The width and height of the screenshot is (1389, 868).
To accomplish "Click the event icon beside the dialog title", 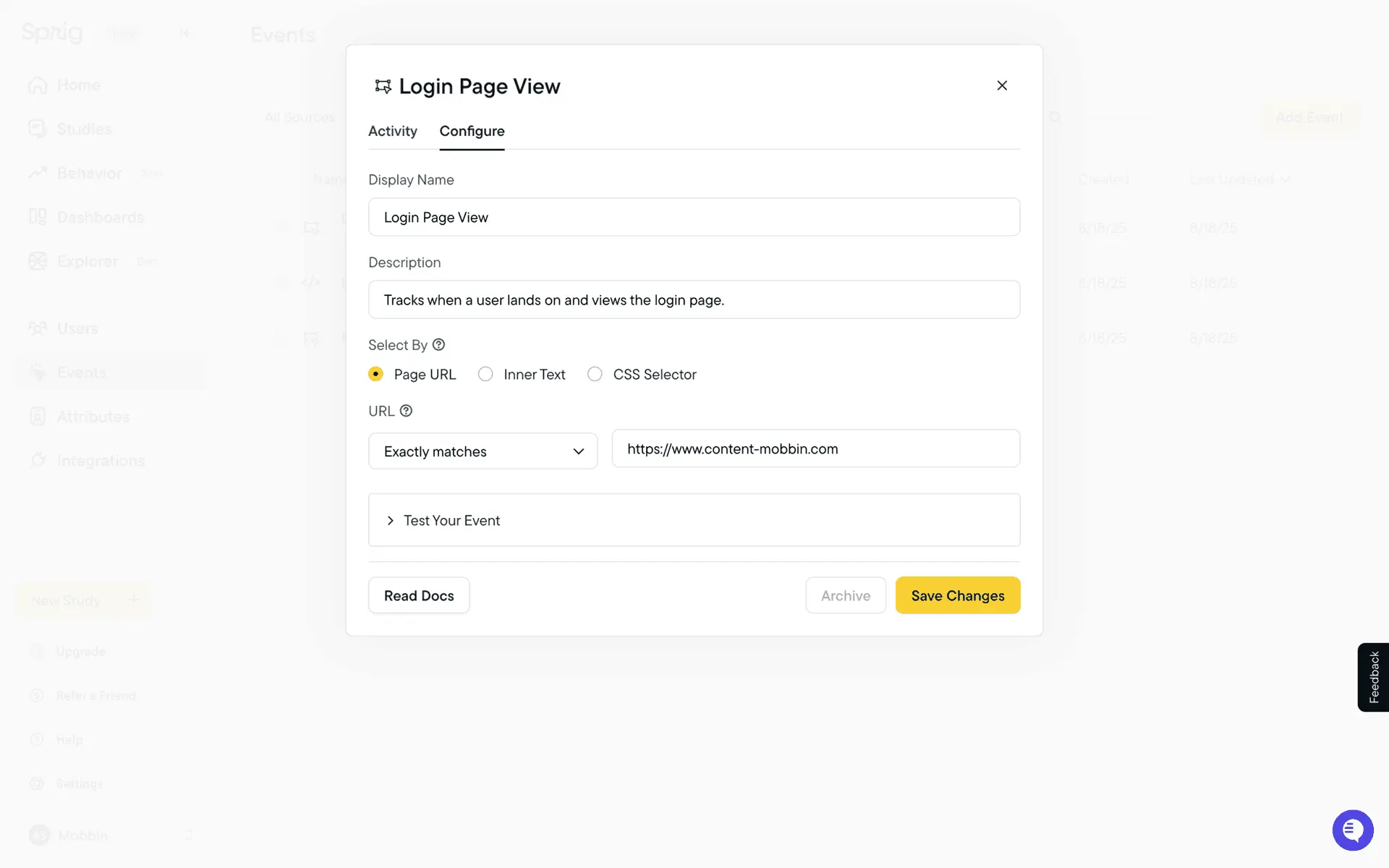I will tap(383, 87).
